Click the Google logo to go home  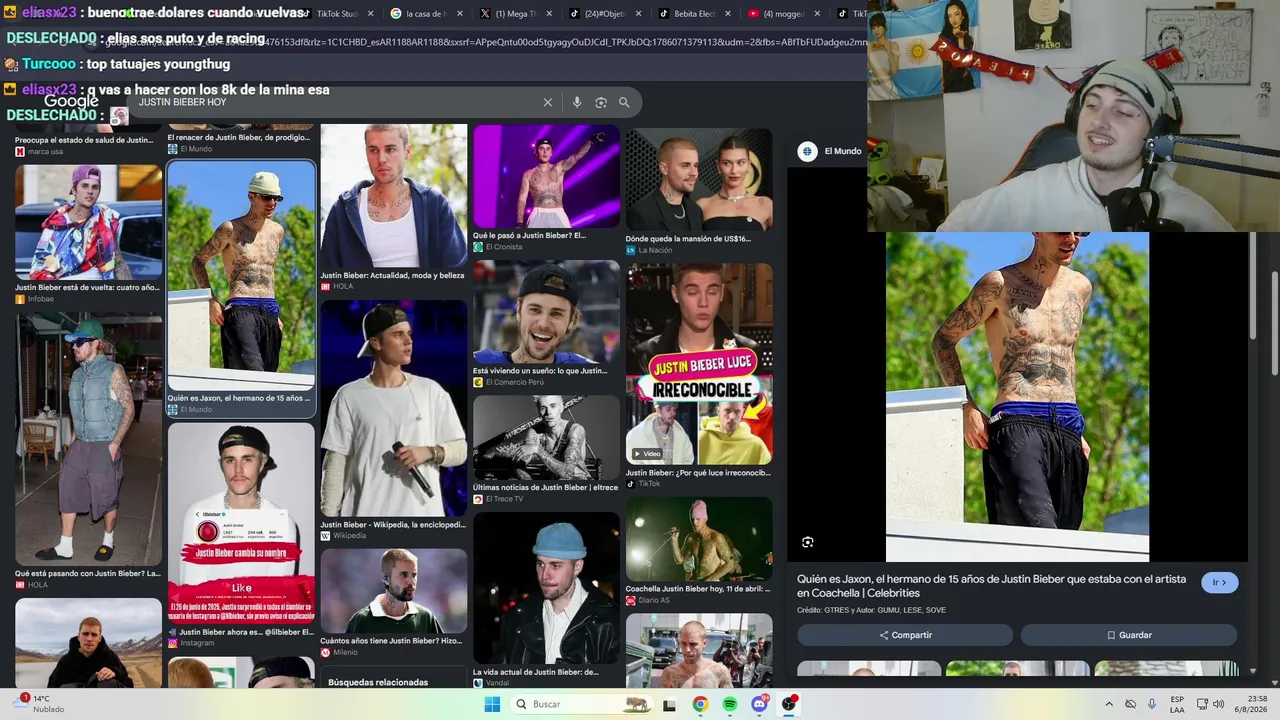pos(71,101)
